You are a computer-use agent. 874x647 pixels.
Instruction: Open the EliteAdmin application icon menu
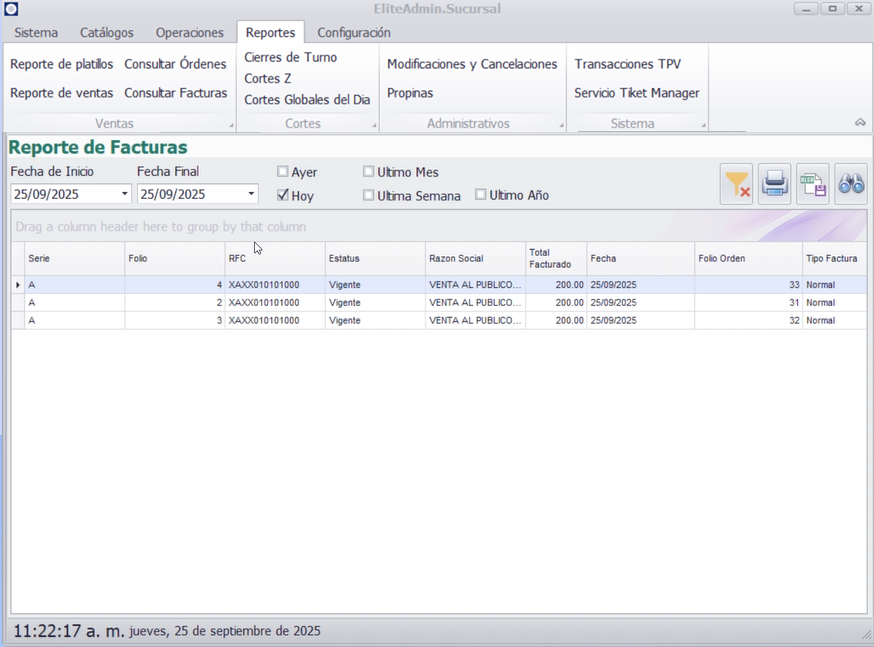(x=11, y=9)
